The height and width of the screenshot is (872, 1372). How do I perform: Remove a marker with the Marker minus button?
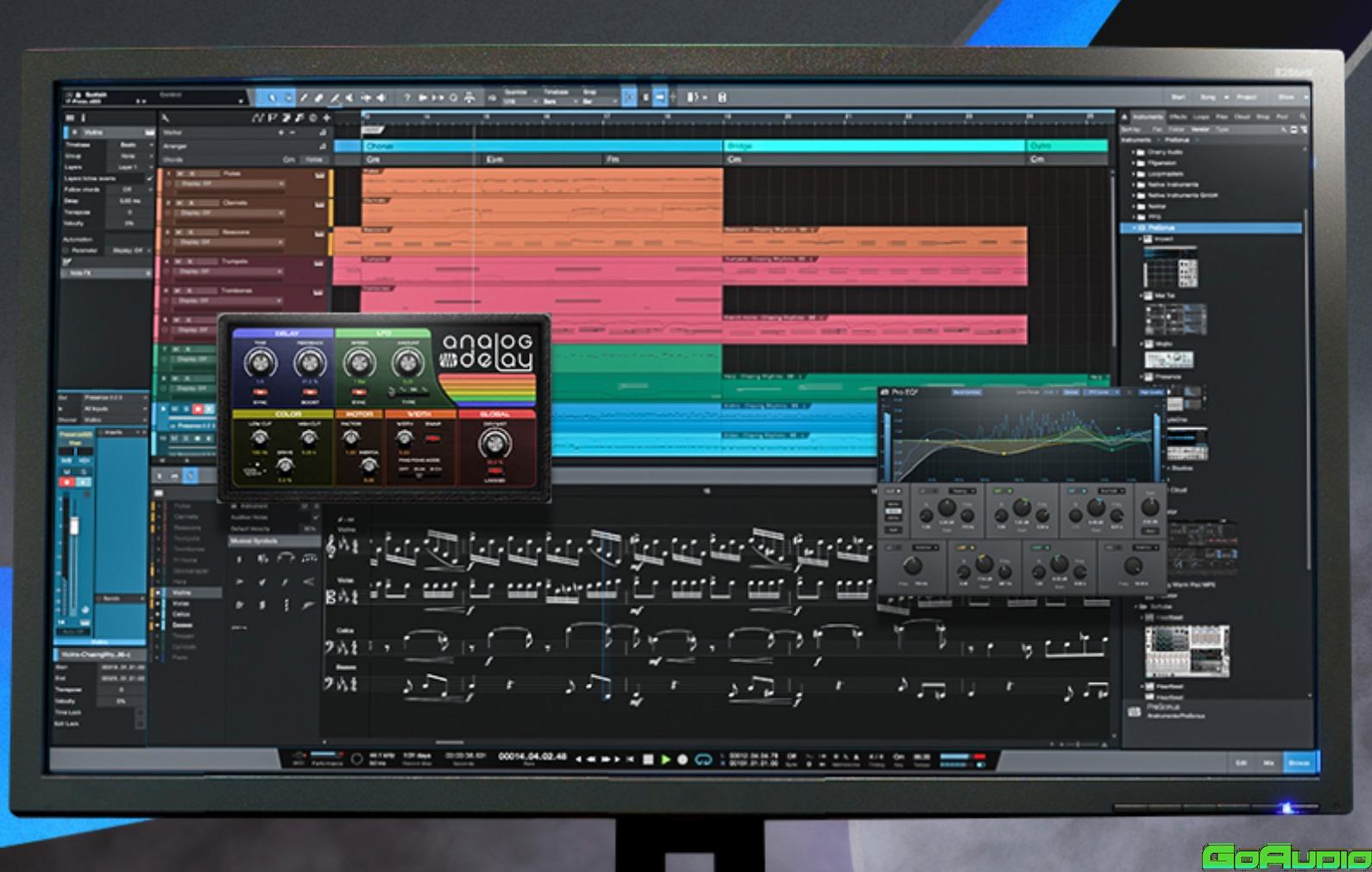pyautogui.click(x=293, y=132)
